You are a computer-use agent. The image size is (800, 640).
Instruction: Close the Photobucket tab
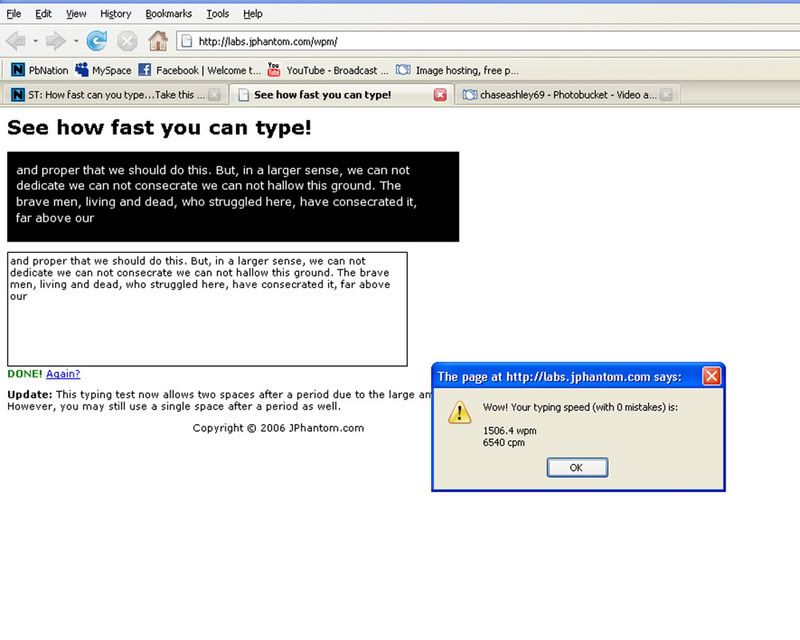pos(666,94)
